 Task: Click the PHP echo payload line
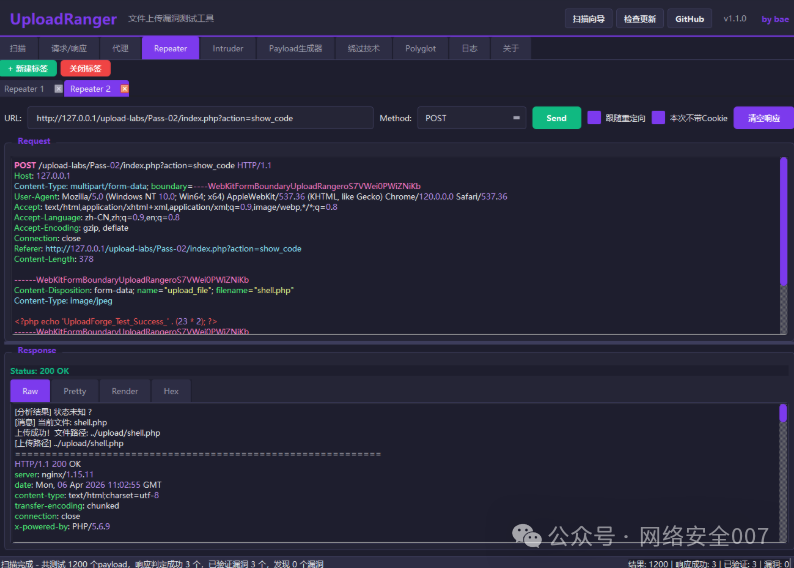pyautogui.click(x=116, y=321)
